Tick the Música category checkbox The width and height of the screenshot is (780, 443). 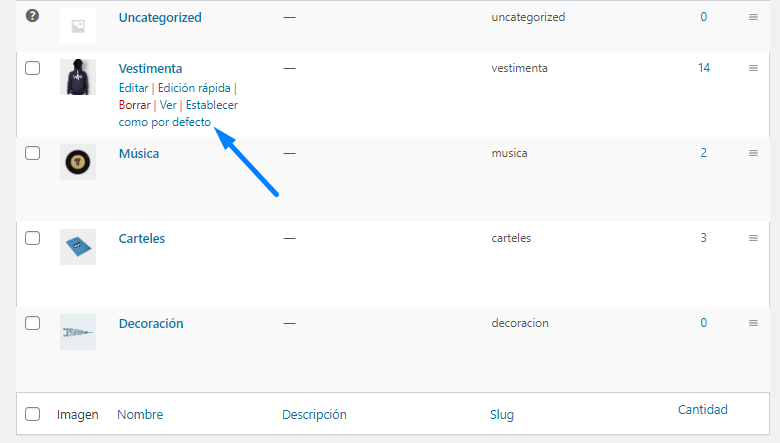point(32,153)
